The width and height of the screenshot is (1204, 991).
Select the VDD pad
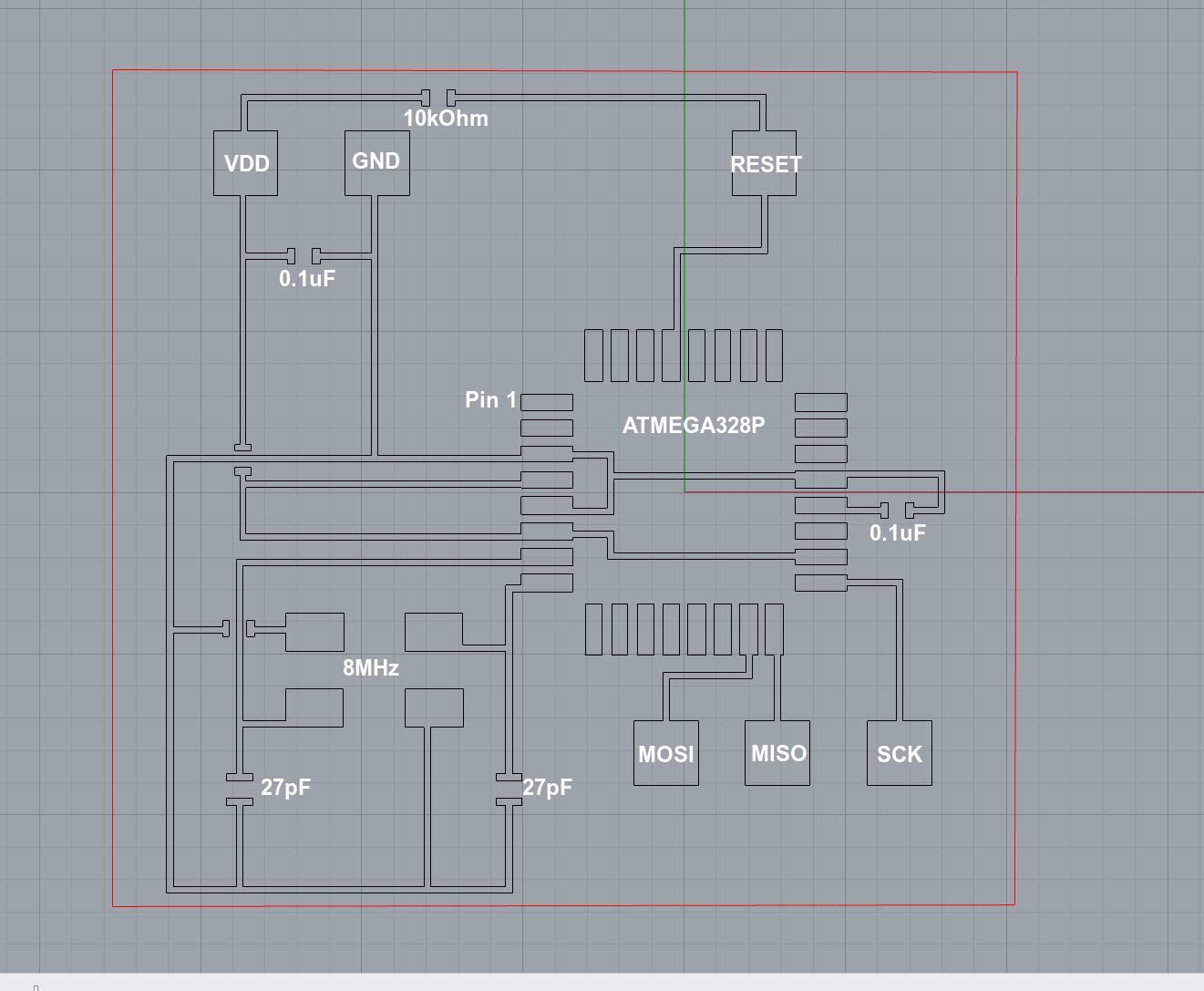[244, 163]
